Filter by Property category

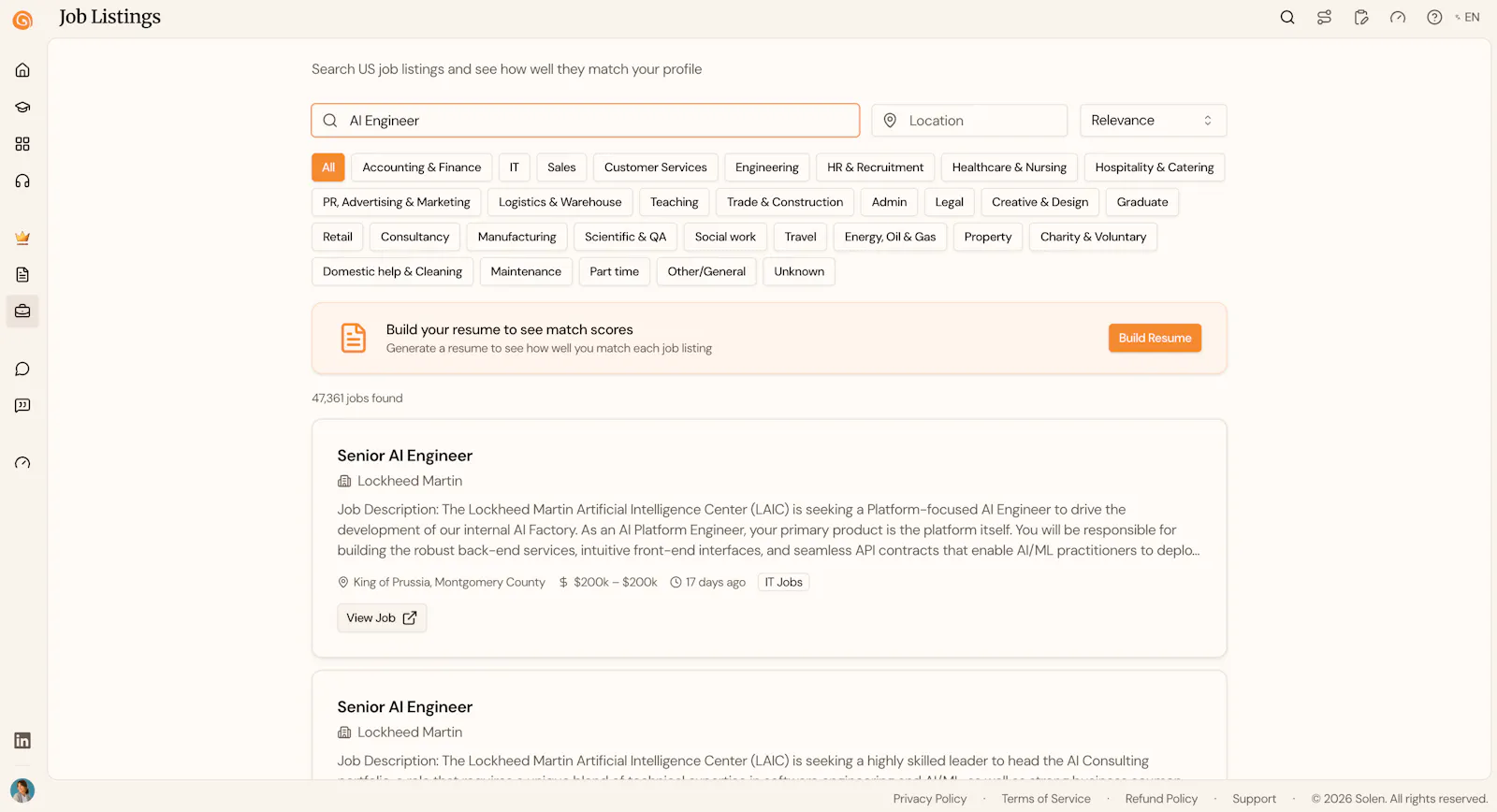[988, 237]
